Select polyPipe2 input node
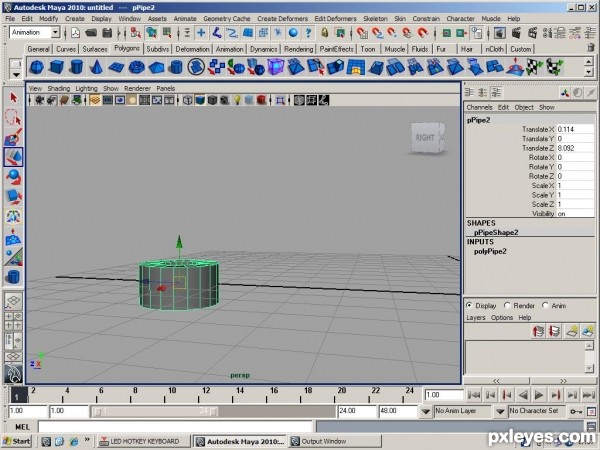This screenshot has height=450, width=600. 490,251
